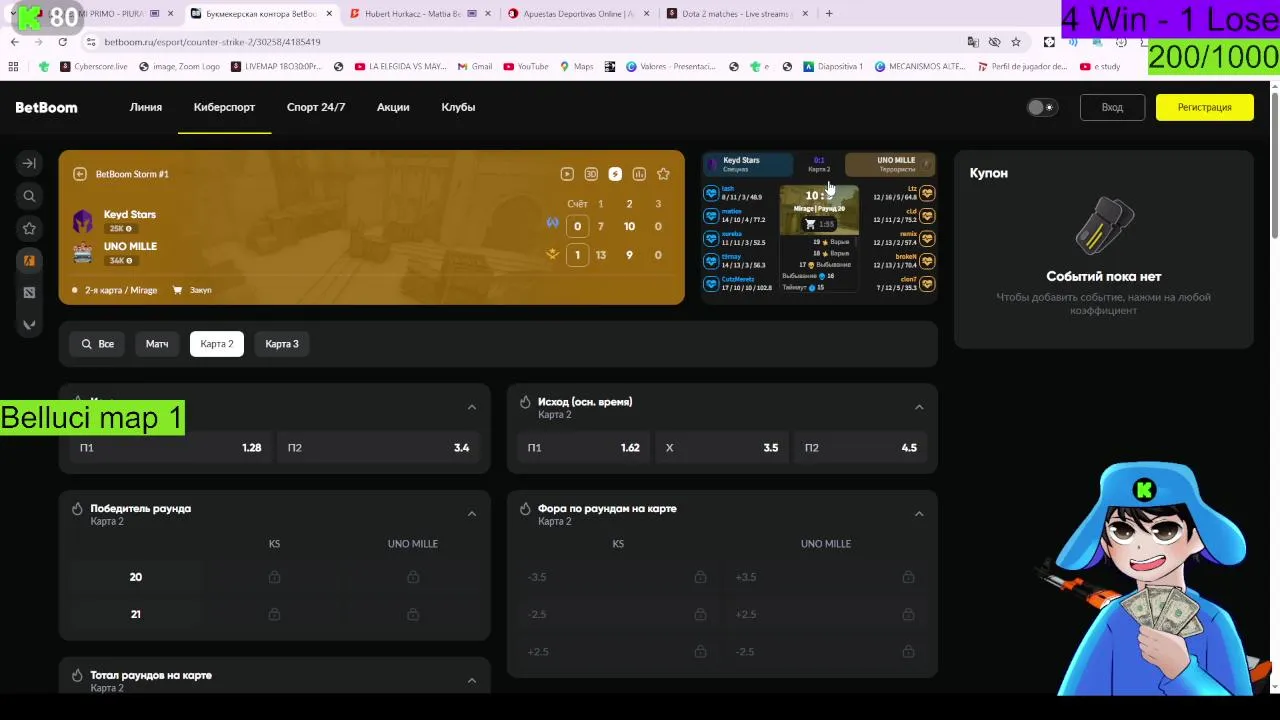Screen dimensions: 1280x720
Task: Collapse Фора по раундам на карте panel
Action: [x=919, y=514]
